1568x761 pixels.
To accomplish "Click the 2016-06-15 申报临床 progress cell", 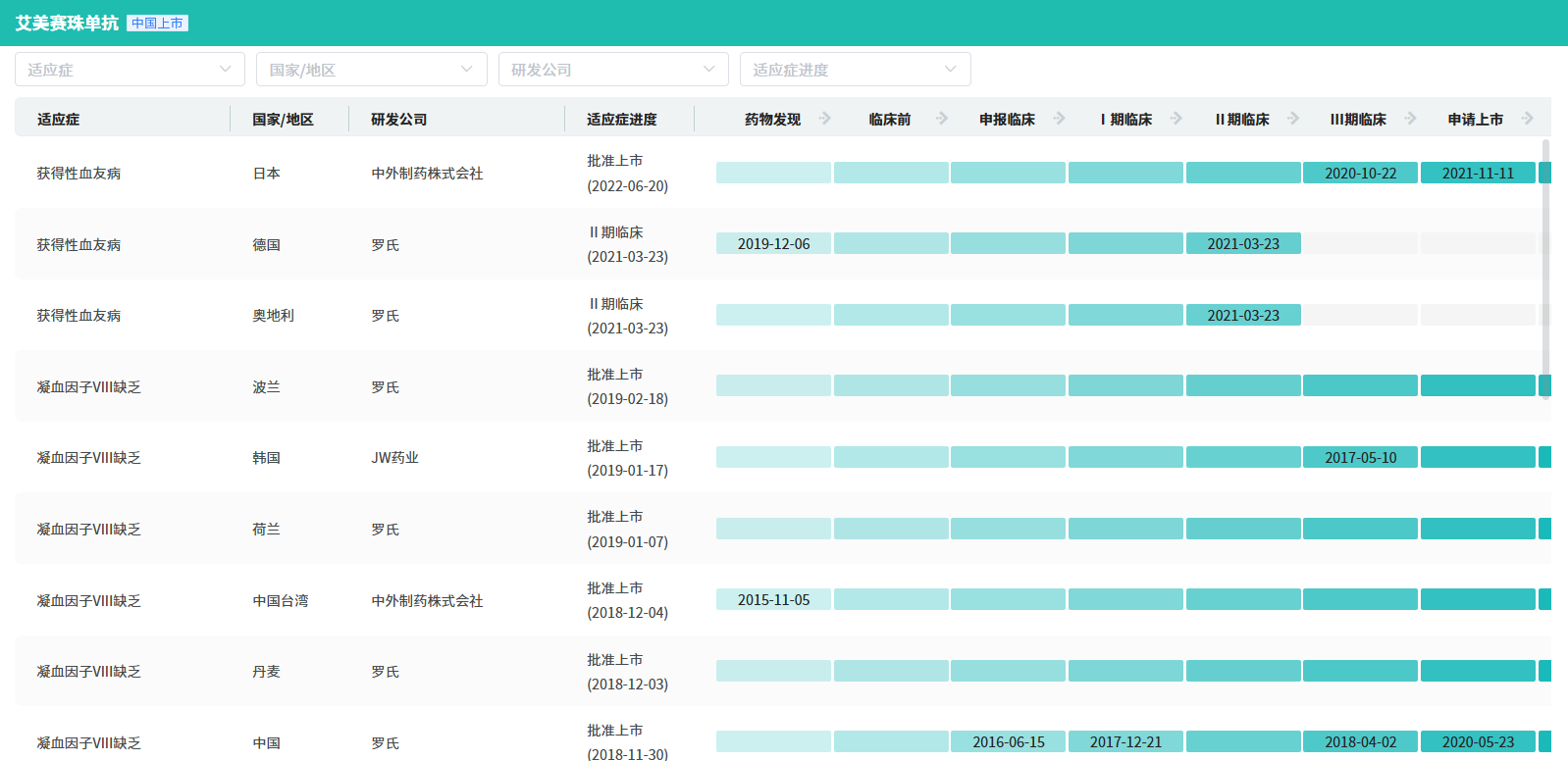I will [1008, 742].
